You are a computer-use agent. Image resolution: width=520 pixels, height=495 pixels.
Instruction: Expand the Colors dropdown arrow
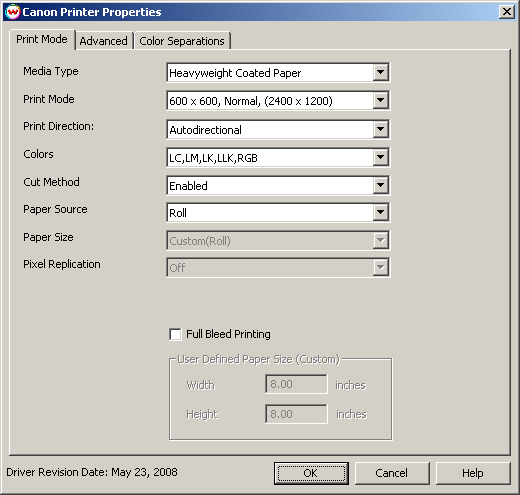pyautogui.click(x=380, y=157)
